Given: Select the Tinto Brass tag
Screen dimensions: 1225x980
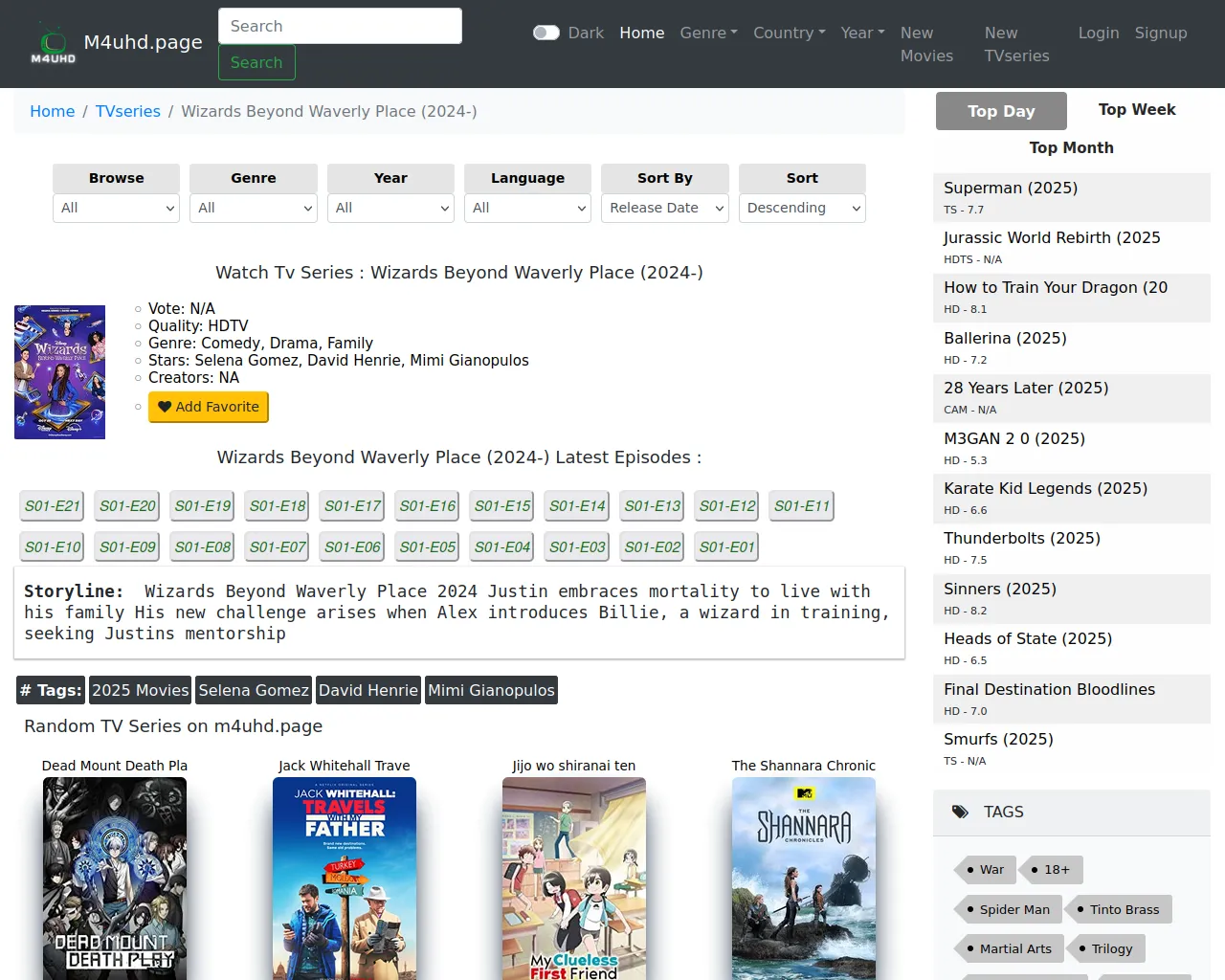Looking at the screenshot, I should (1118, 910).
